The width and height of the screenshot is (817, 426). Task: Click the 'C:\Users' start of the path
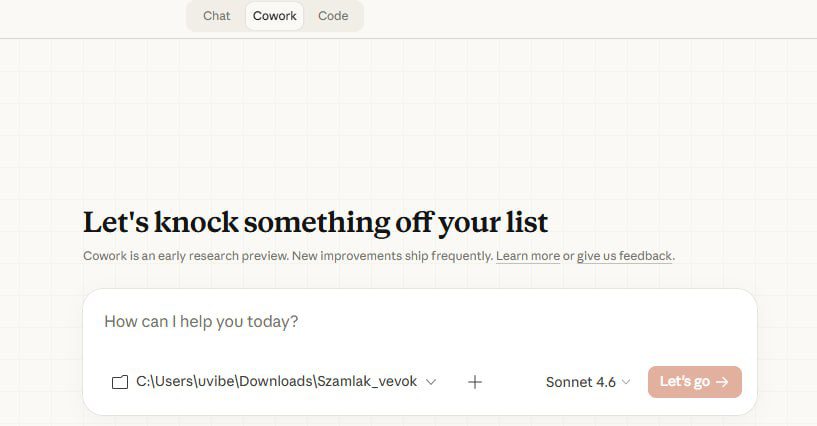click(x=160, y=382)
